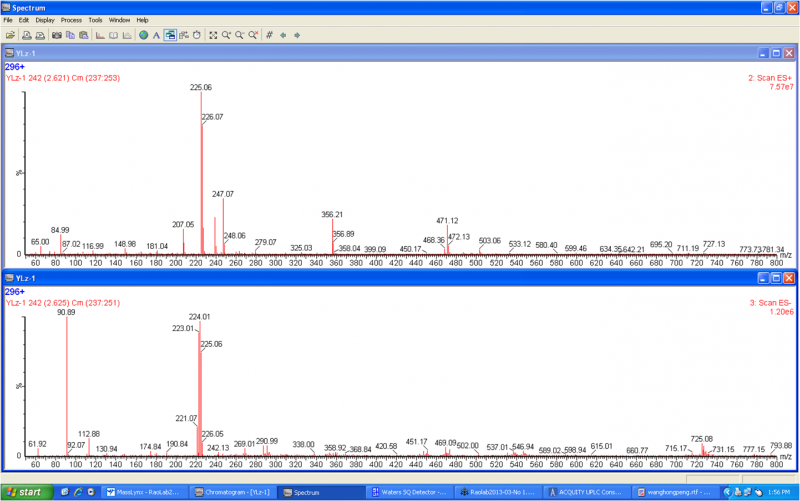Click the left arrow previous scan icon
Screen dimensions: 800x501
coord(283,35)
